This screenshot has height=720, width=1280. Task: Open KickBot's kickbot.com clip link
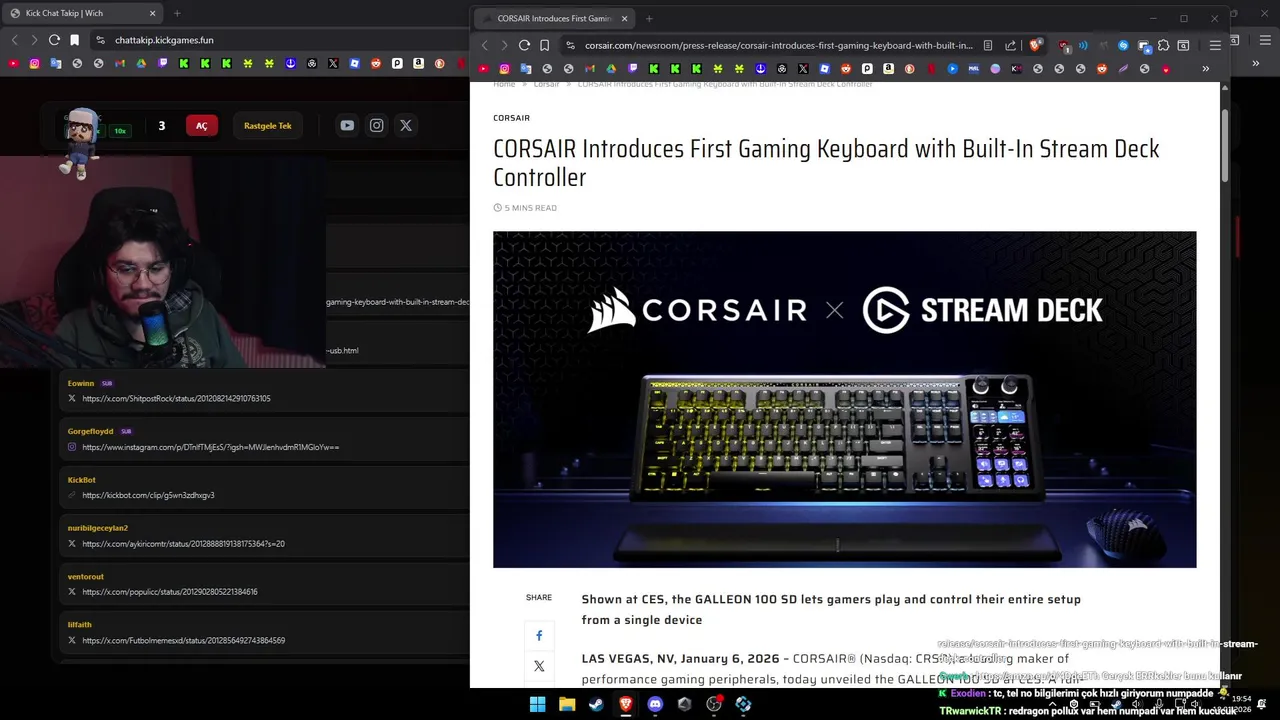point(148,495)
